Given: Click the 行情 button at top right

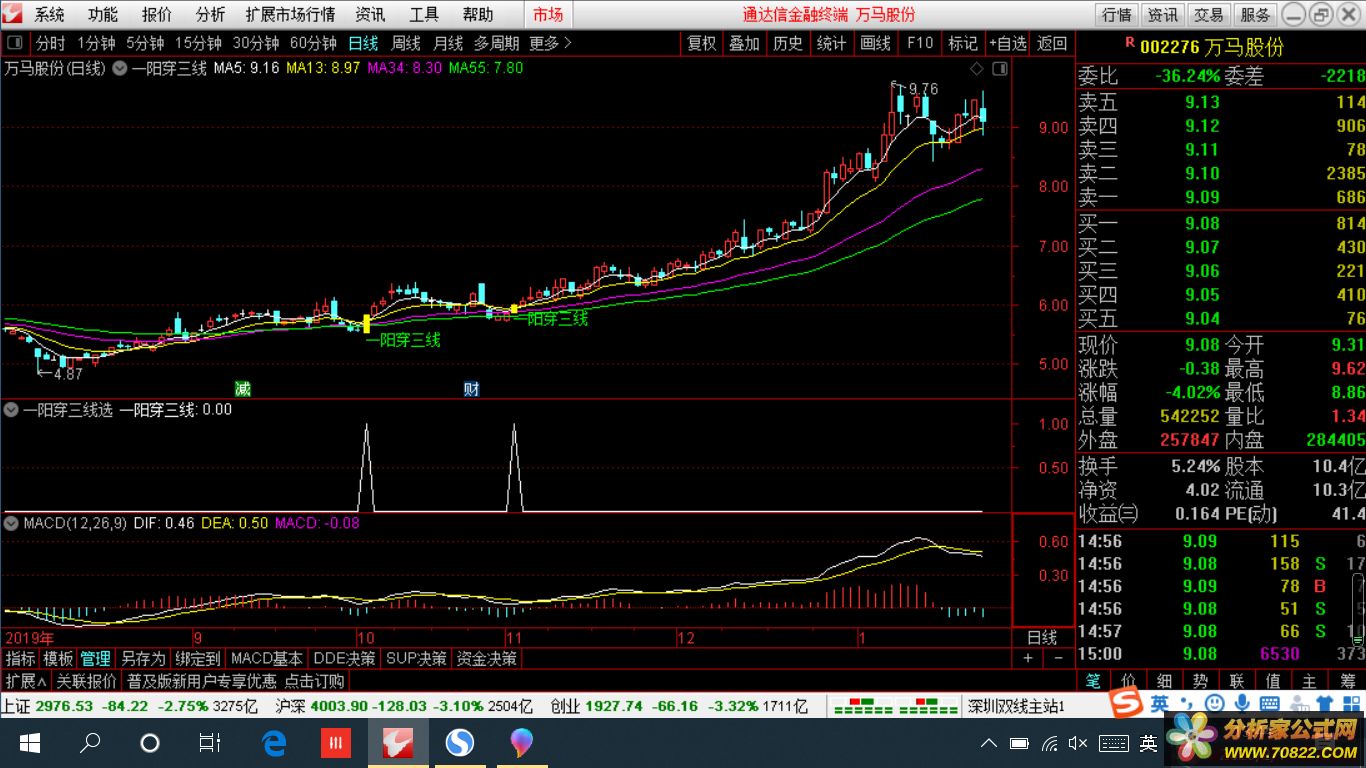Looking at the screenshot, I should tap(1117, 14).
